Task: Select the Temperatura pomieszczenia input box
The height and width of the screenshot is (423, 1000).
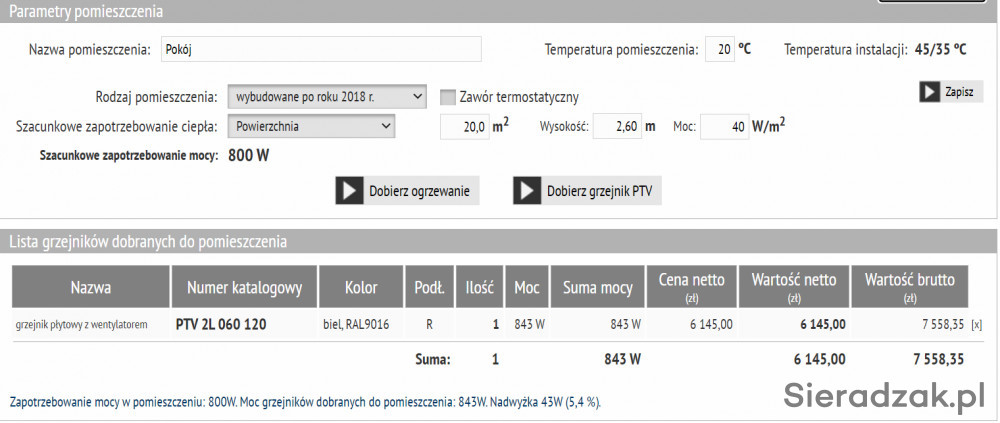Action: [719, 49]
